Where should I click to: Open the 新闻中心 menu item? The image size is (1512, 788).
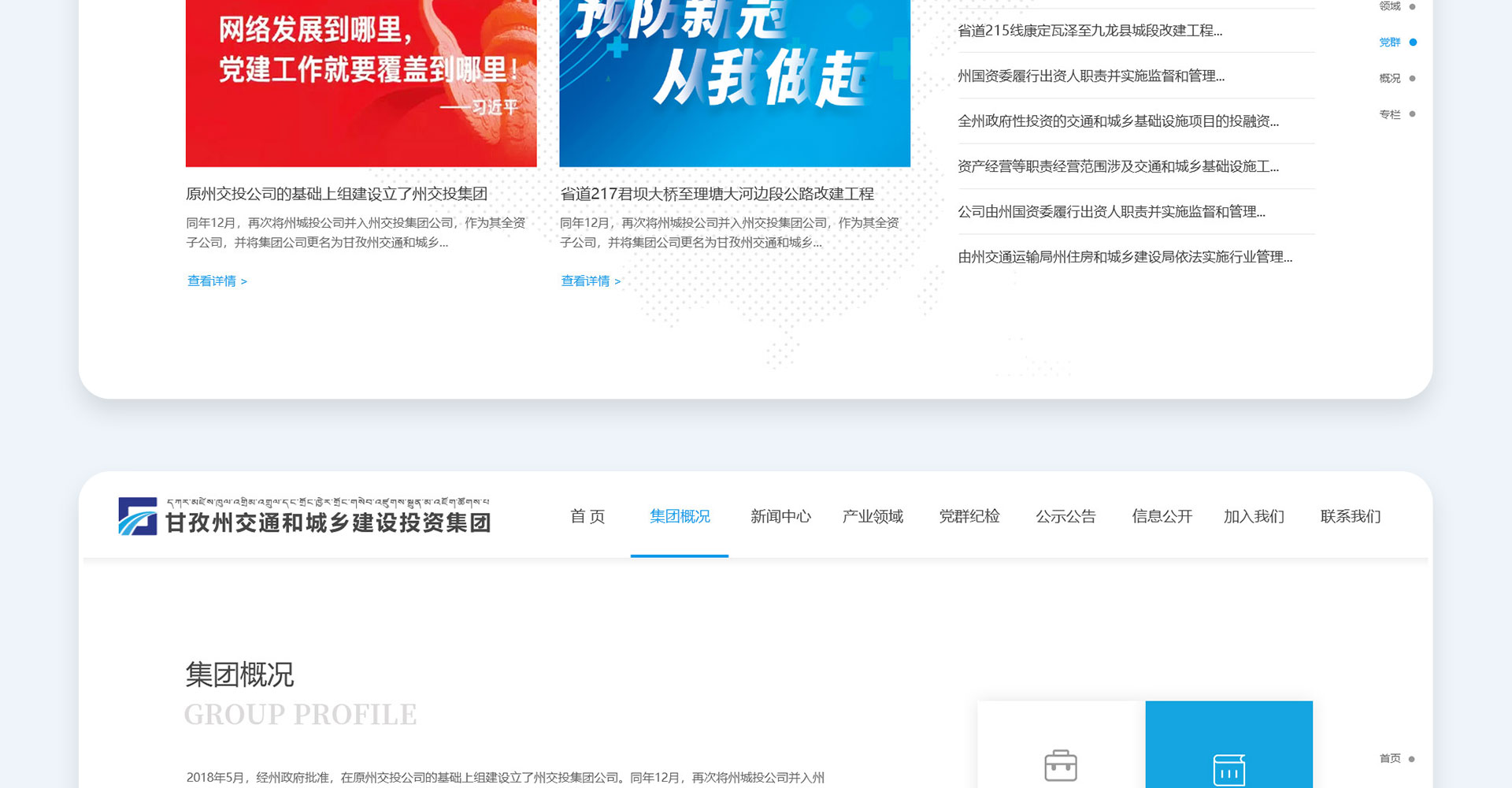pos(780,516)
